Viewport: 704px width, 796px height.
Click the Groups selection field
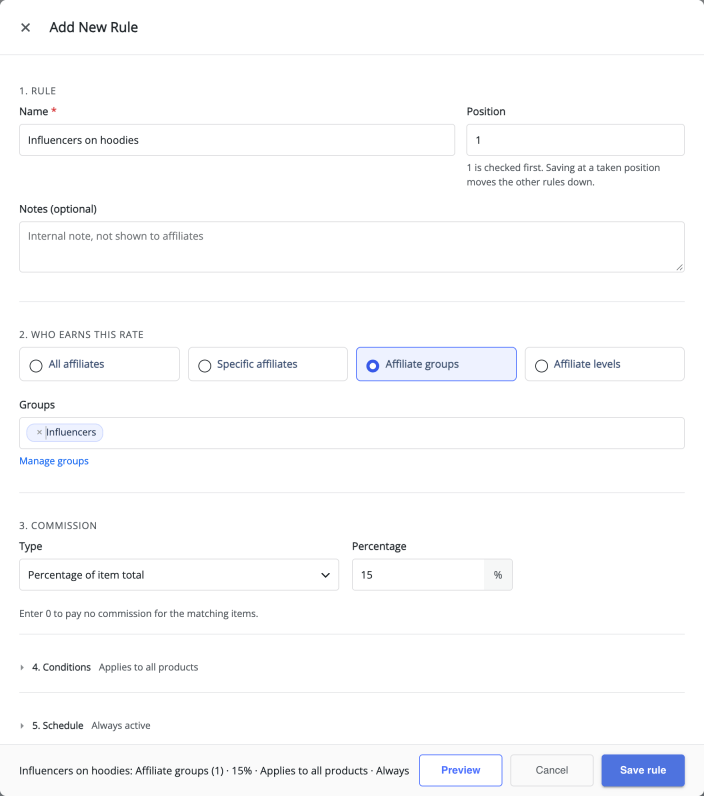(352, 433)
